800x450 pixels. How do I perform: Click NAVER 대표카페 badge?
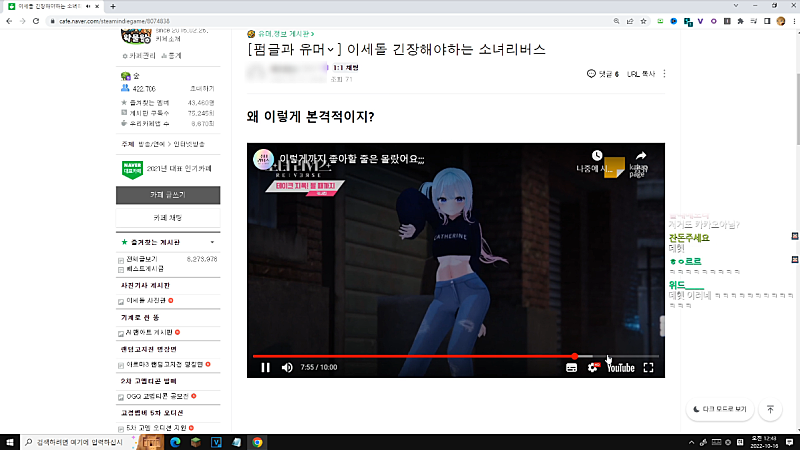[132, 169]
